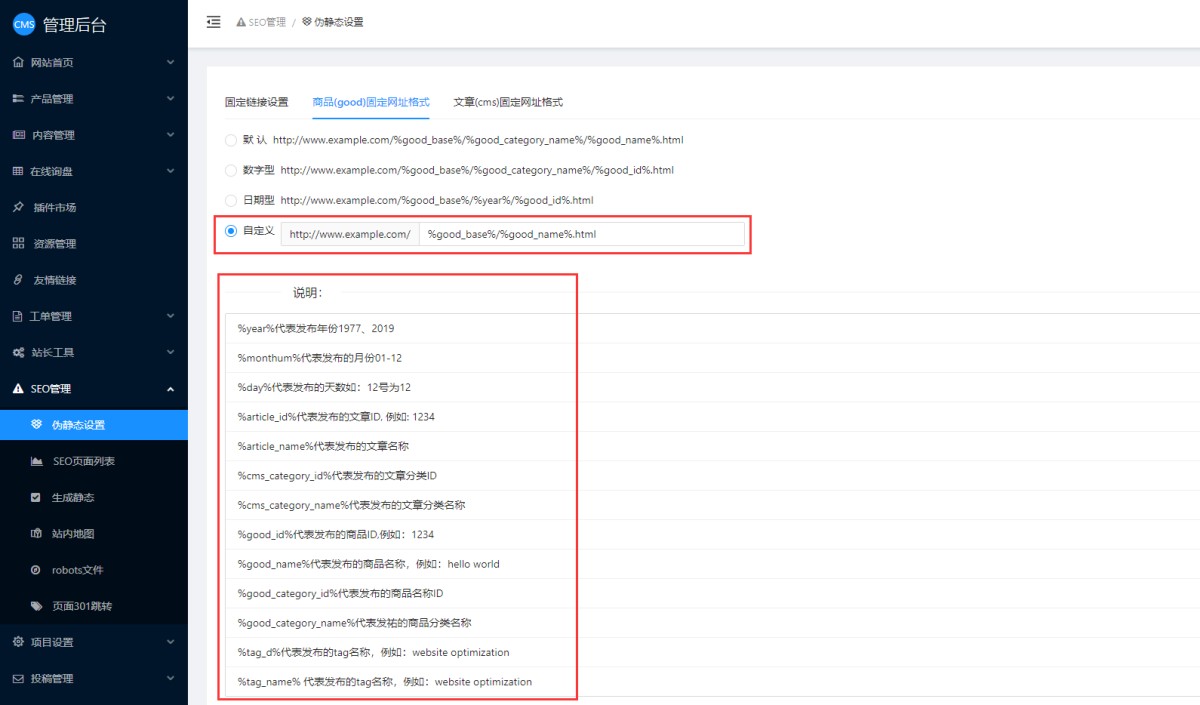Click the 友情链接 link icon

18,280
